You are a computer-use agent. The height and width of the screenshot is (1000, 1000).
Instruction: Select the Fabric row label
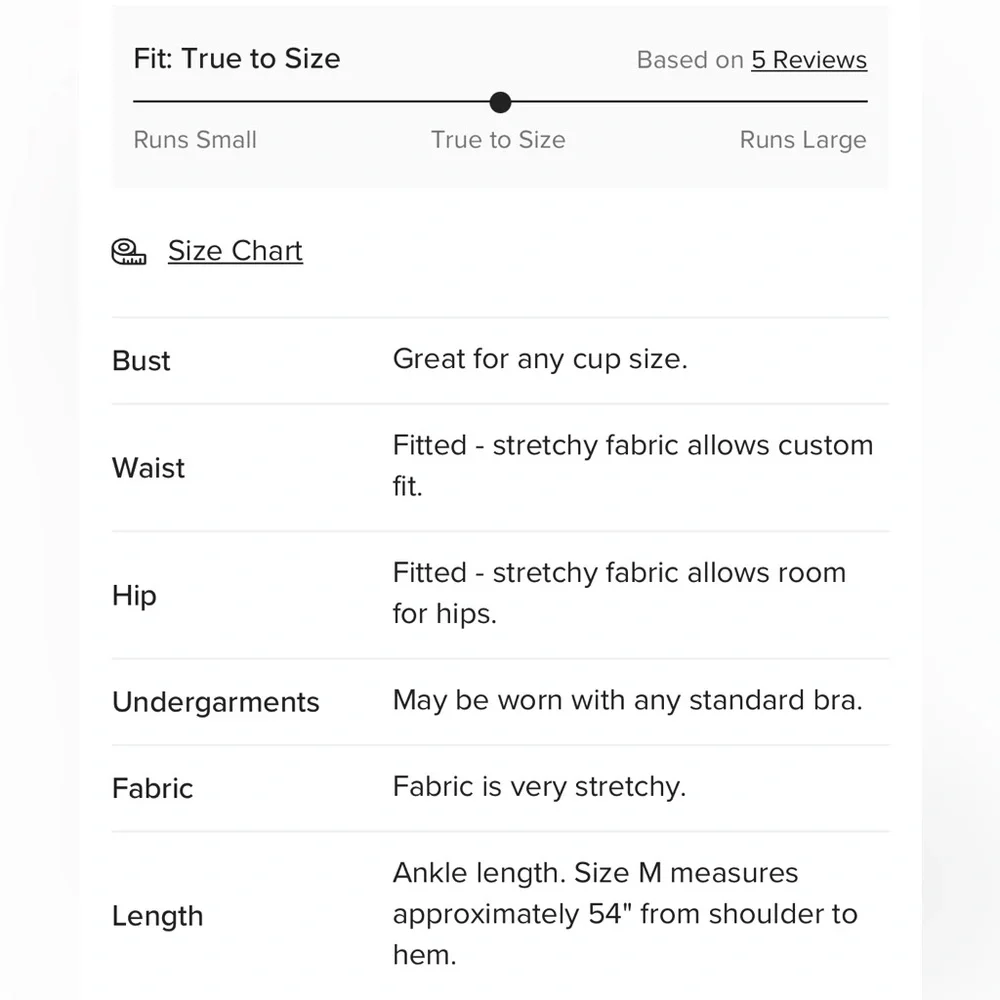(152, 788)
